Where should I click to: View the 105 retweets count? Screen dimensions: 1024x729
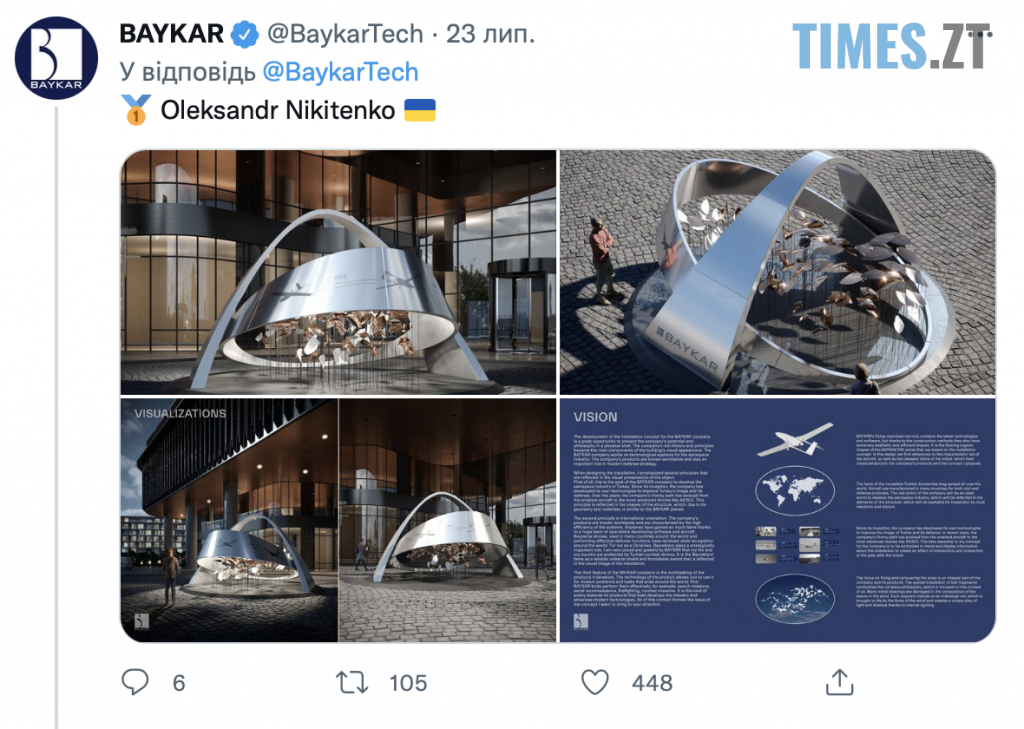click(x=408, y=683)
